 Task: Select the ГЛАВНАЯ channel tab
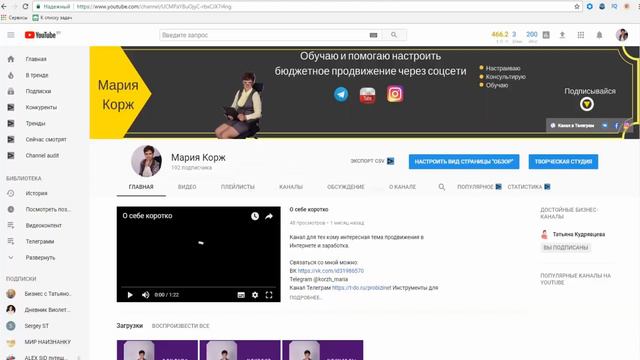[x=141, y=187]
